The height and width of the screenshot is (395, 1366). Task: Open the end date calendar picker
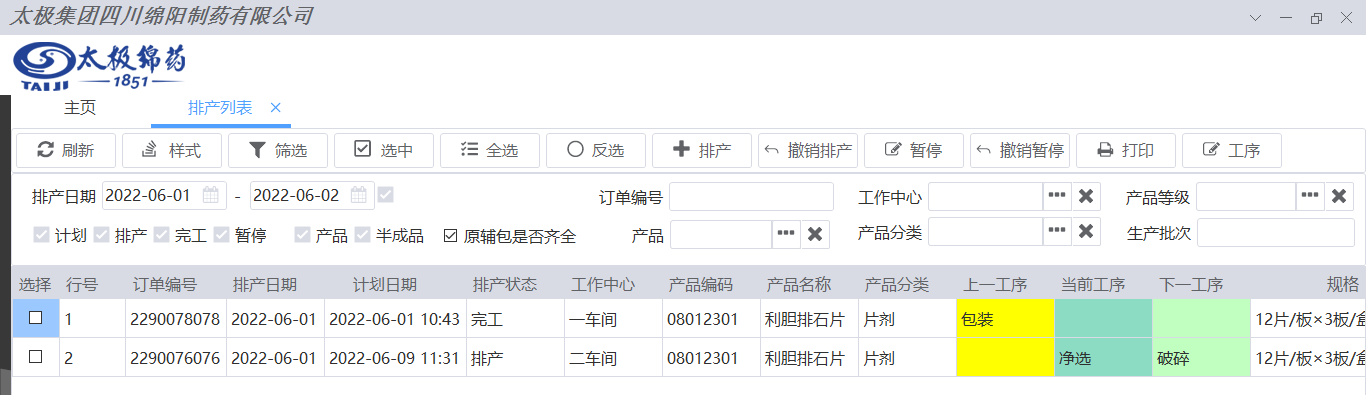359,196
